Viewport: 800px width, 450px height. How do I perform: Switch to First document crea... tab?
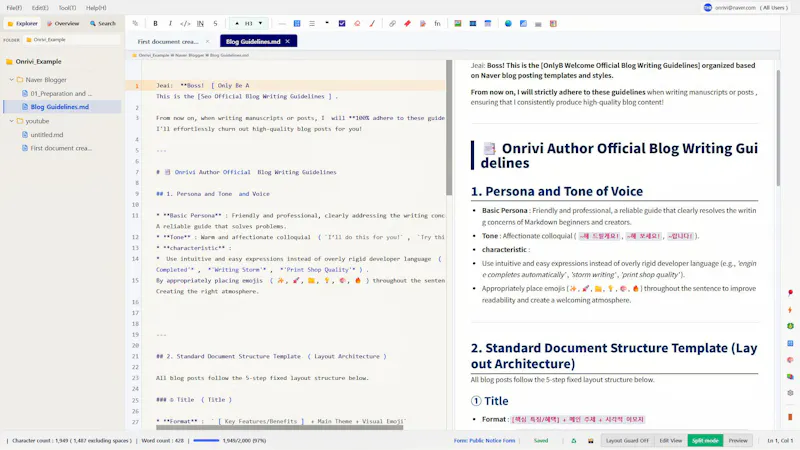pos(168,41)
